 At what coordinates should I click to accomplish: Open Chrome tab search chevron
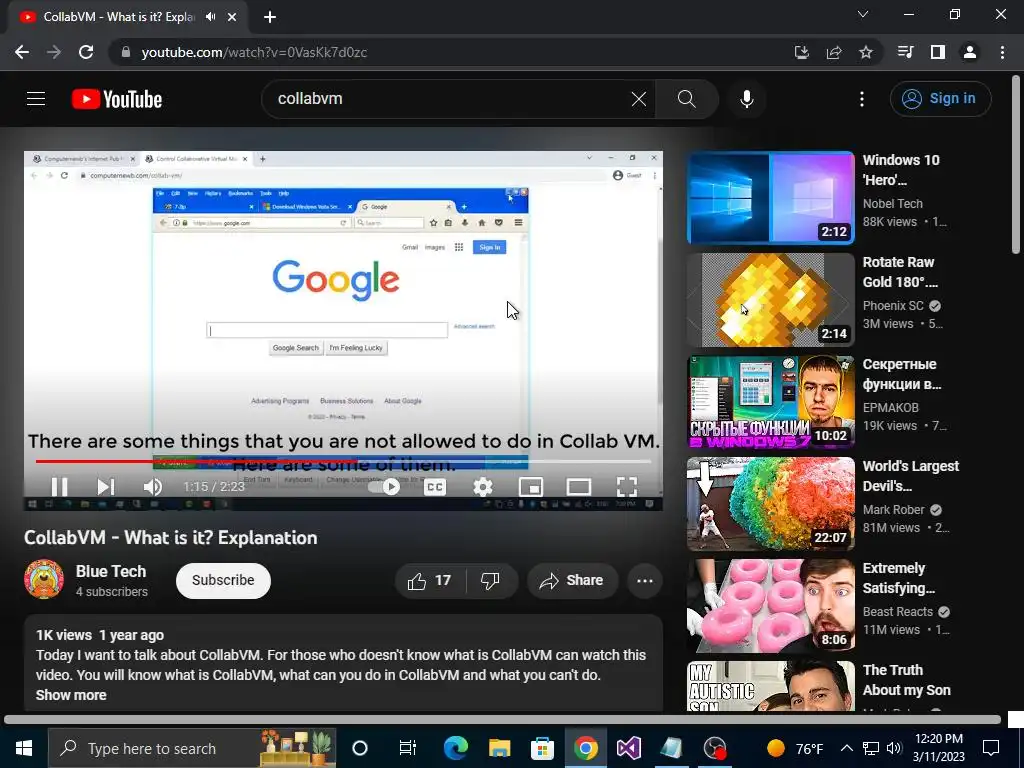pos(863,14)
